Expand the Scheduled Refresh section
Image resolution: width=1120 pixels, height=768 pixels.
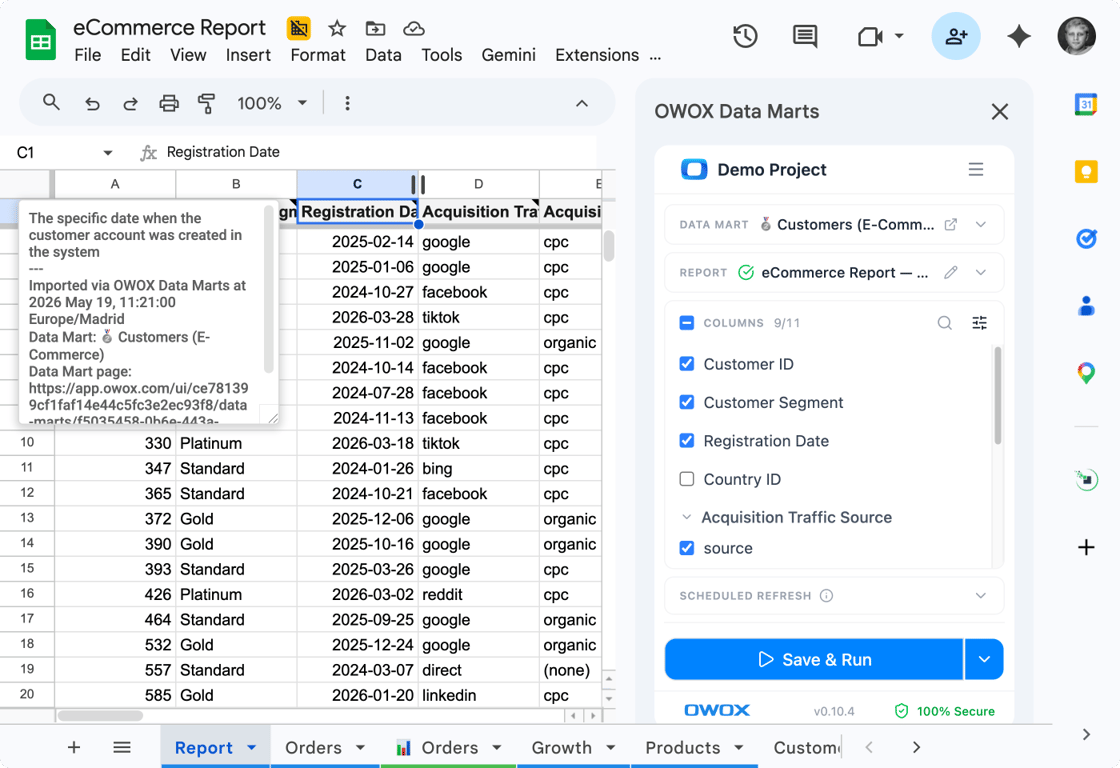981,596
